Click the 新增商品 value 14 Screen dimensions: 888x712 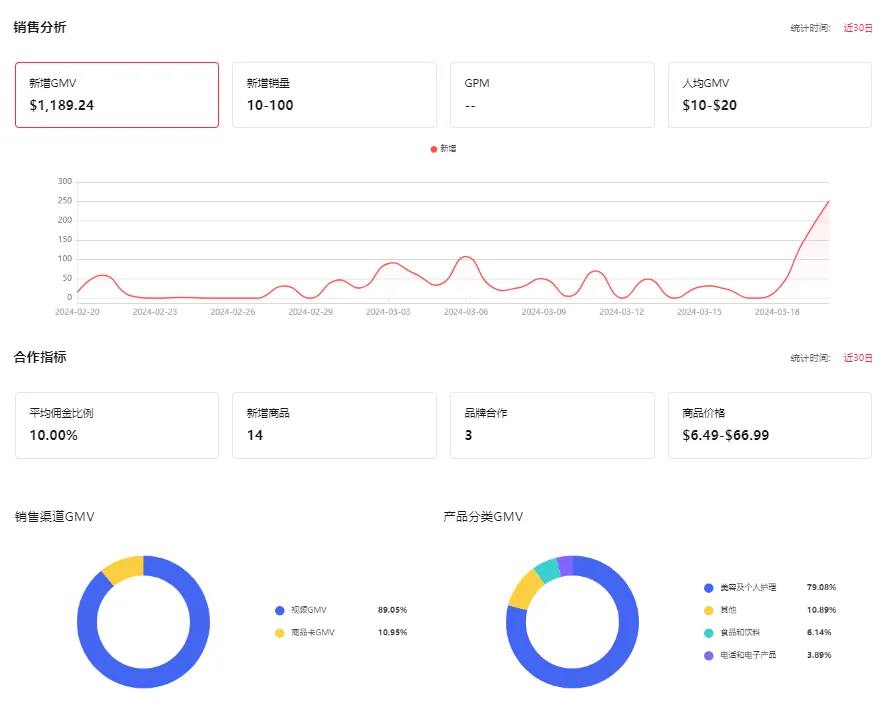(255, 436)
